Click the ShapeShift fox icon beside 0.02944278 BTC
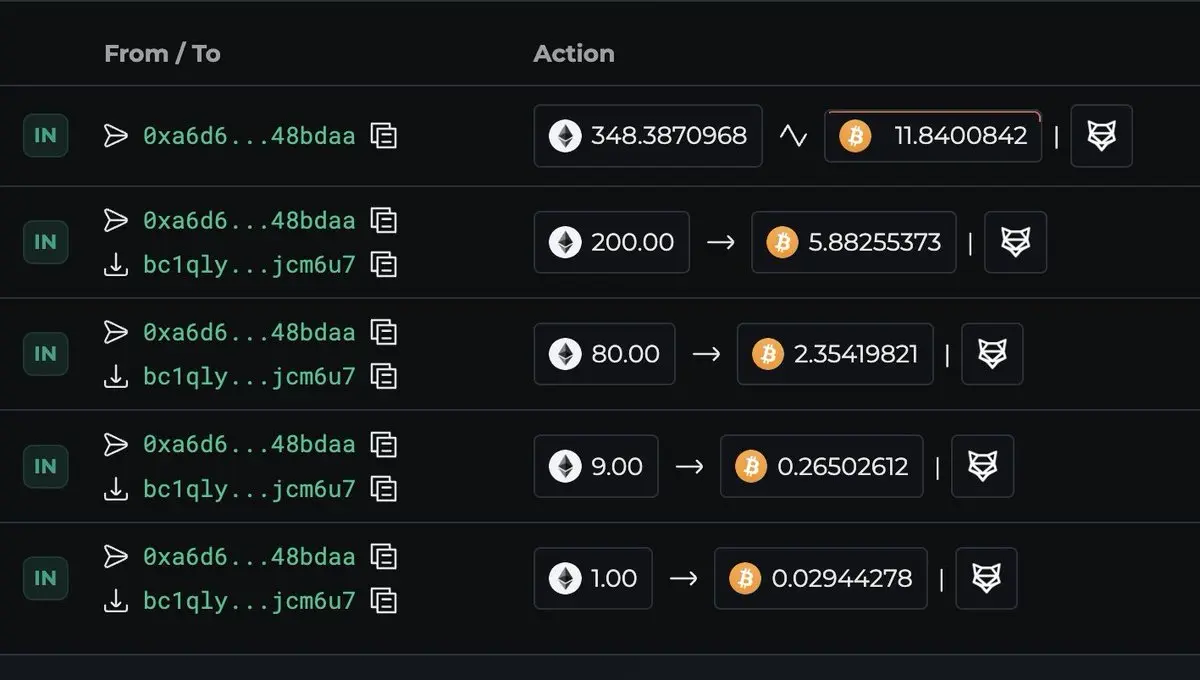Viewport: 1200px width, 680px height. [x=986, y=578]
